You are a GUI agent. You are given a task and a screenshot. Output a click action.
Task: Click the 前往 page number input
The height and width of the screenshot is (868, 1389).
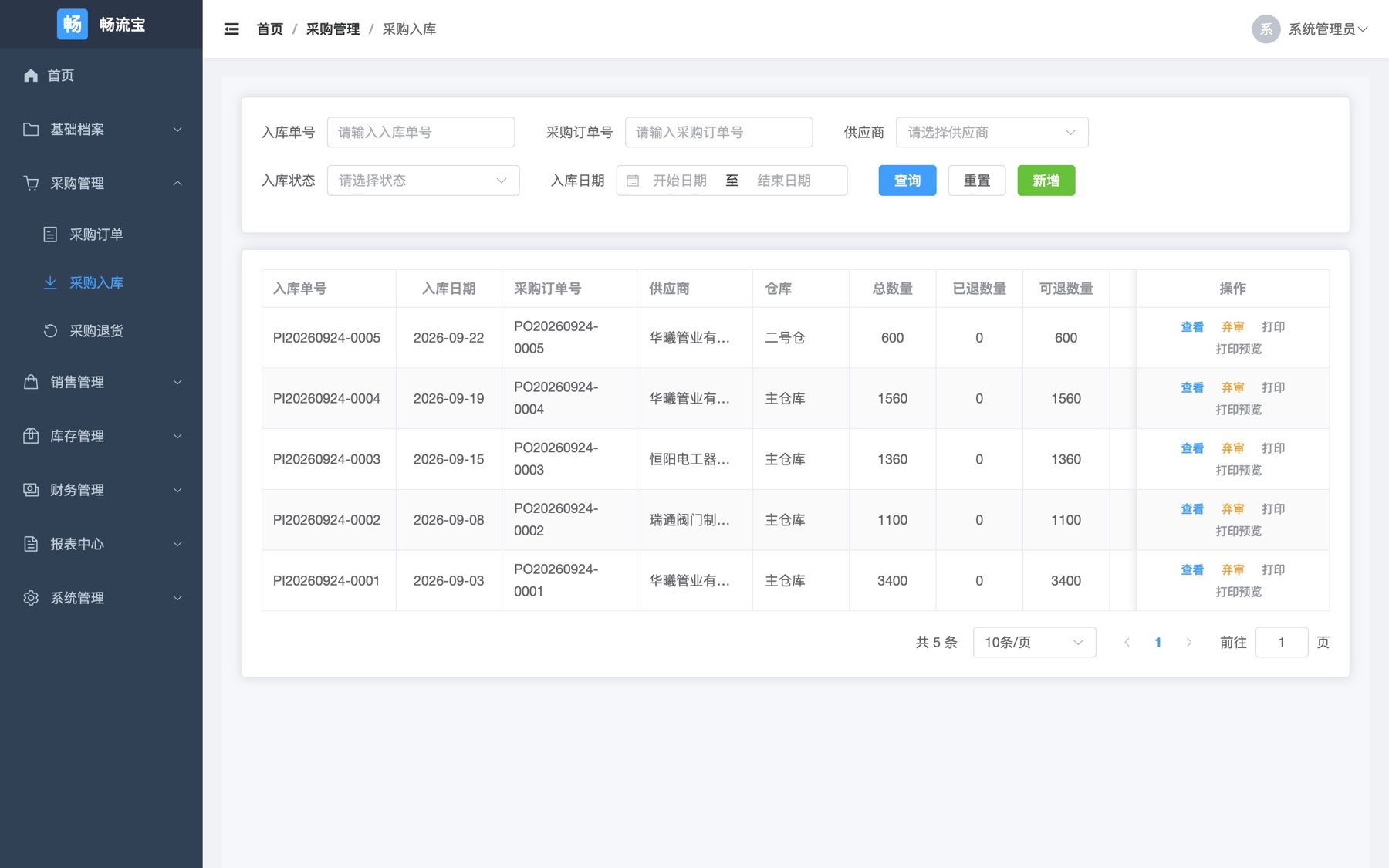[x=1281, y=642]
